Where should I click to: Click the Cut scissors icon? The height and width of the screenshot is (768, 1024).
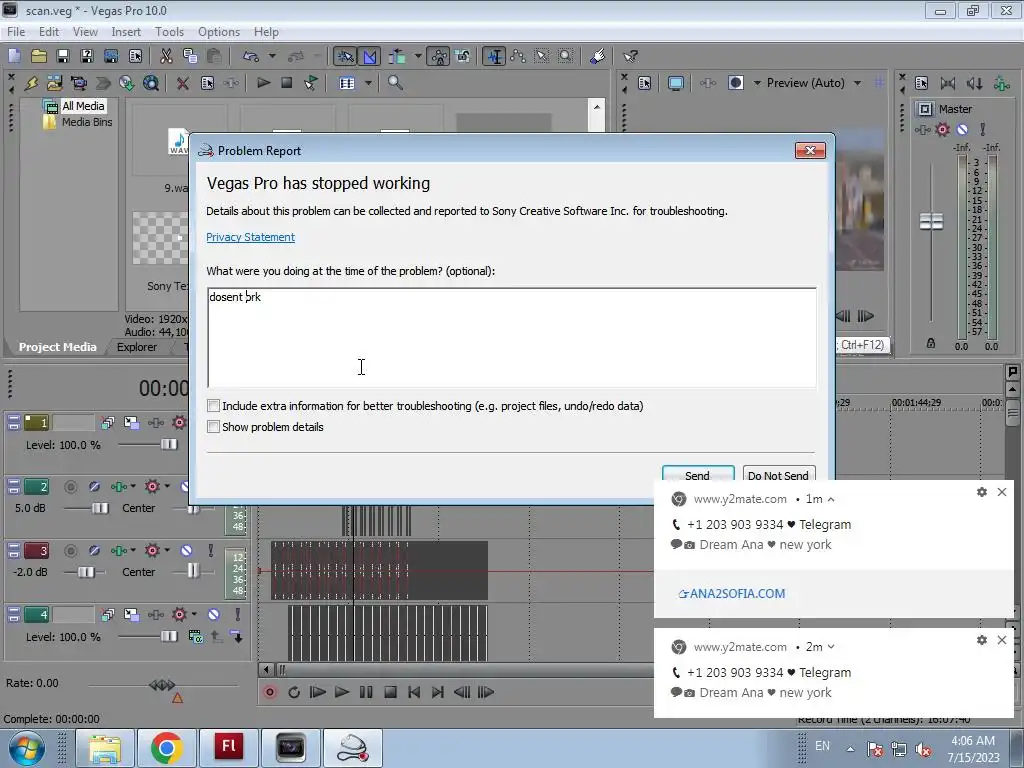(x=166, y=56)
